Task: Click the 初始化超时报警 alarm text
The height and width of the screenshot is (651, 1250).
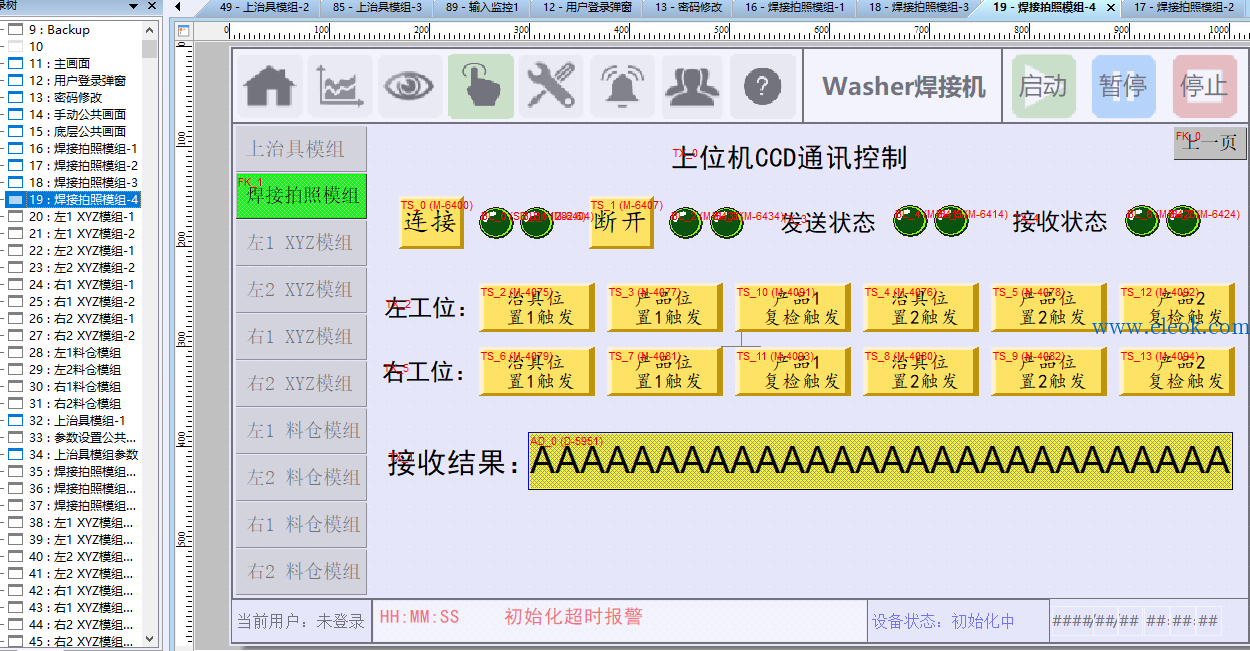Action: click(x=573, y=617)
